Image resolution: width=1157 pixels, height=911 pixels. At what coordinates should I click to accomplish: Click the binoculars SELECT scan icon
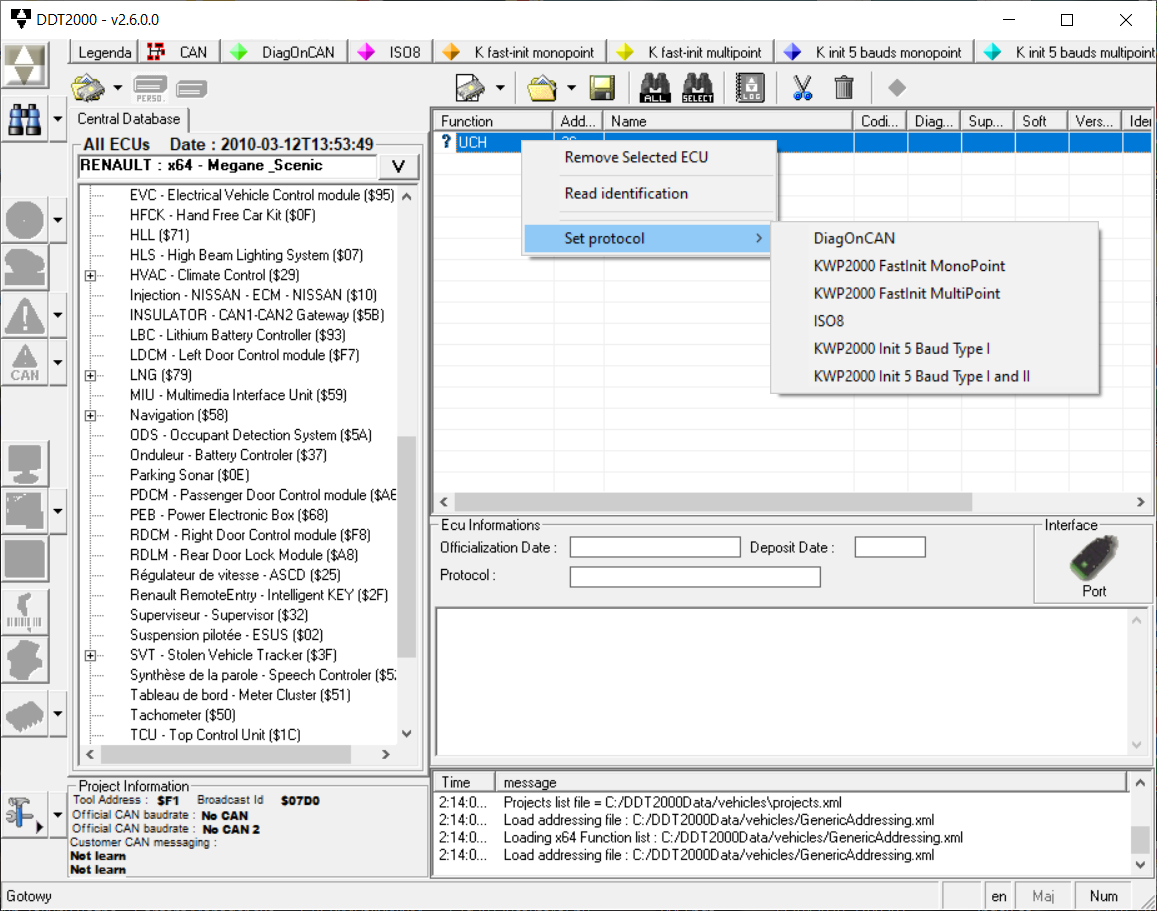point(697,88)
